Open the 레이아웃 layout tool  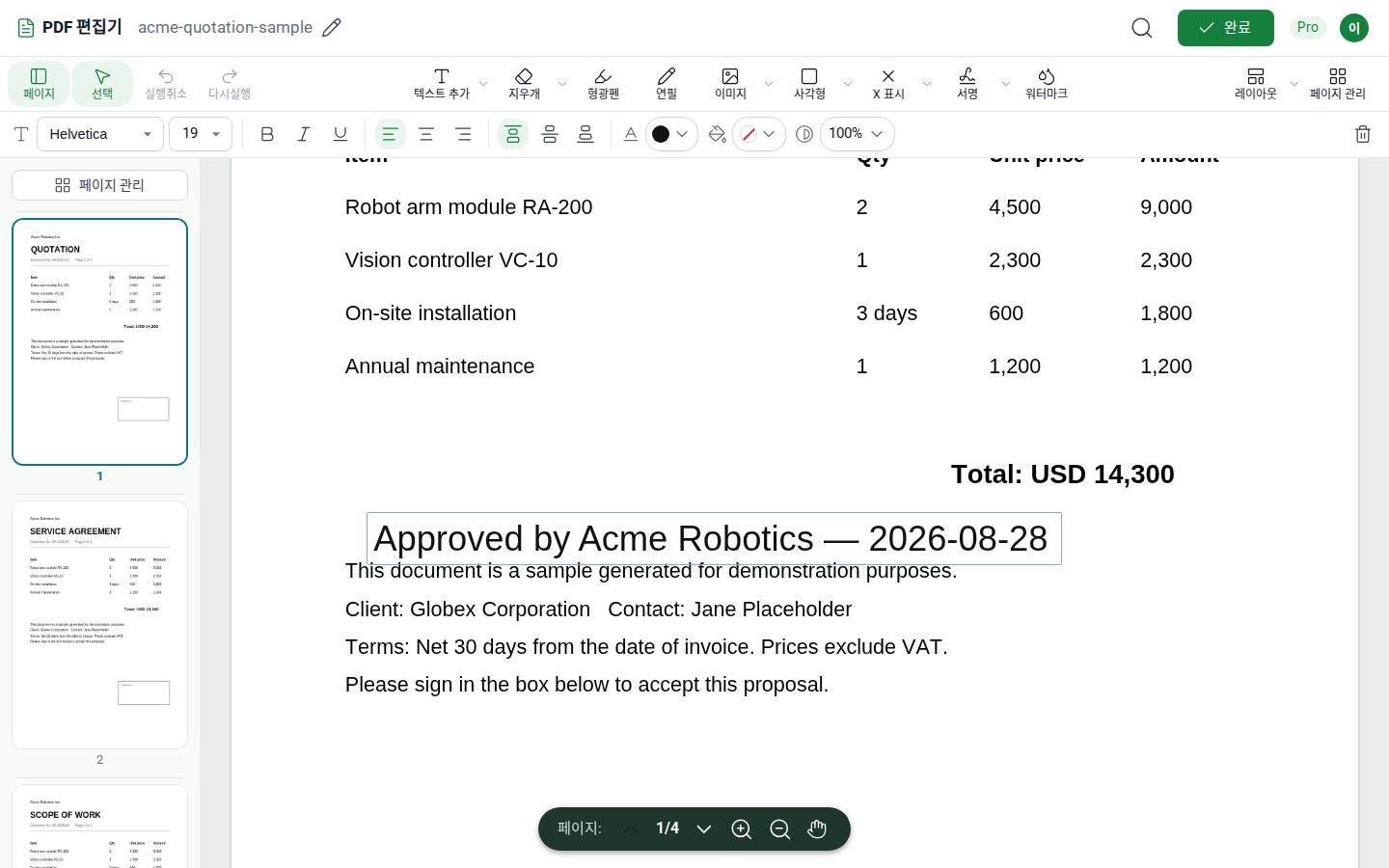tap(1256, 84)
